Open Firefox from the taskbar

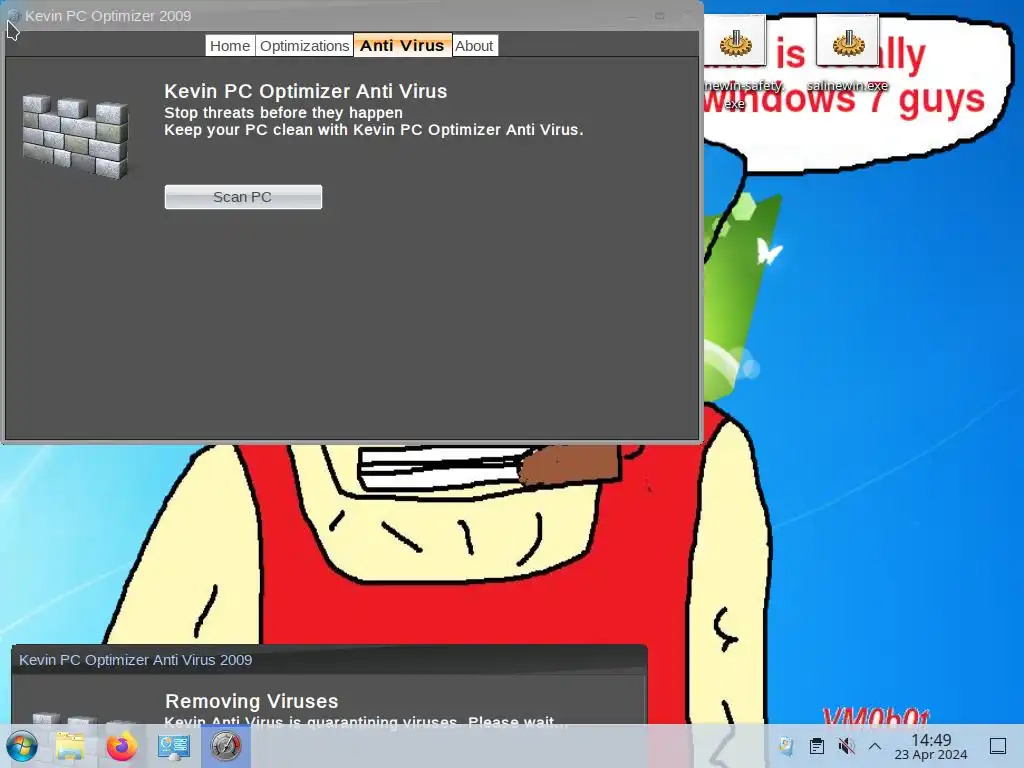(x=121, y=746)
